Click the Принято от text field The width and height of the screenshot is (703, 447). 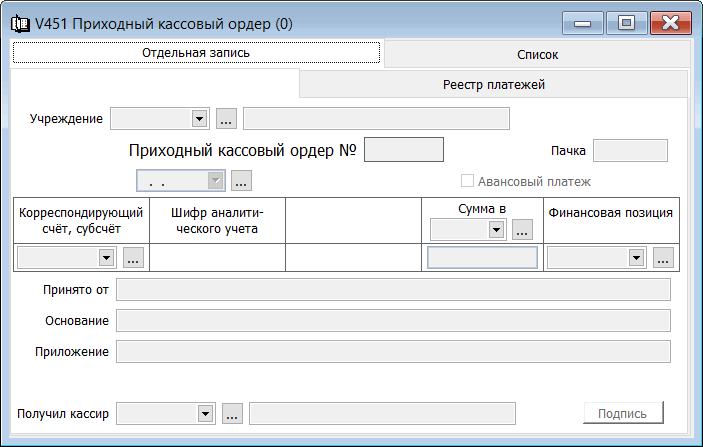coord(393,290)
